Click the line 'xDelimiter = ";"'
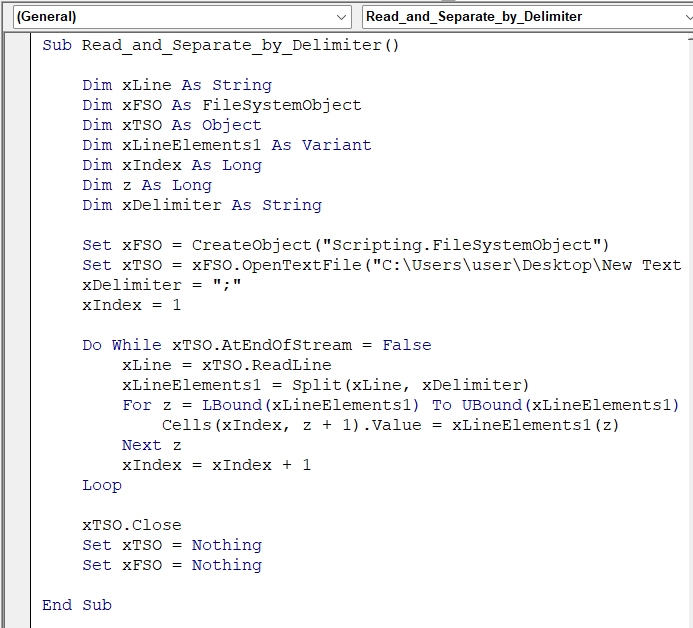Viewport: 693px width, 628px height. tap(162, 285)
